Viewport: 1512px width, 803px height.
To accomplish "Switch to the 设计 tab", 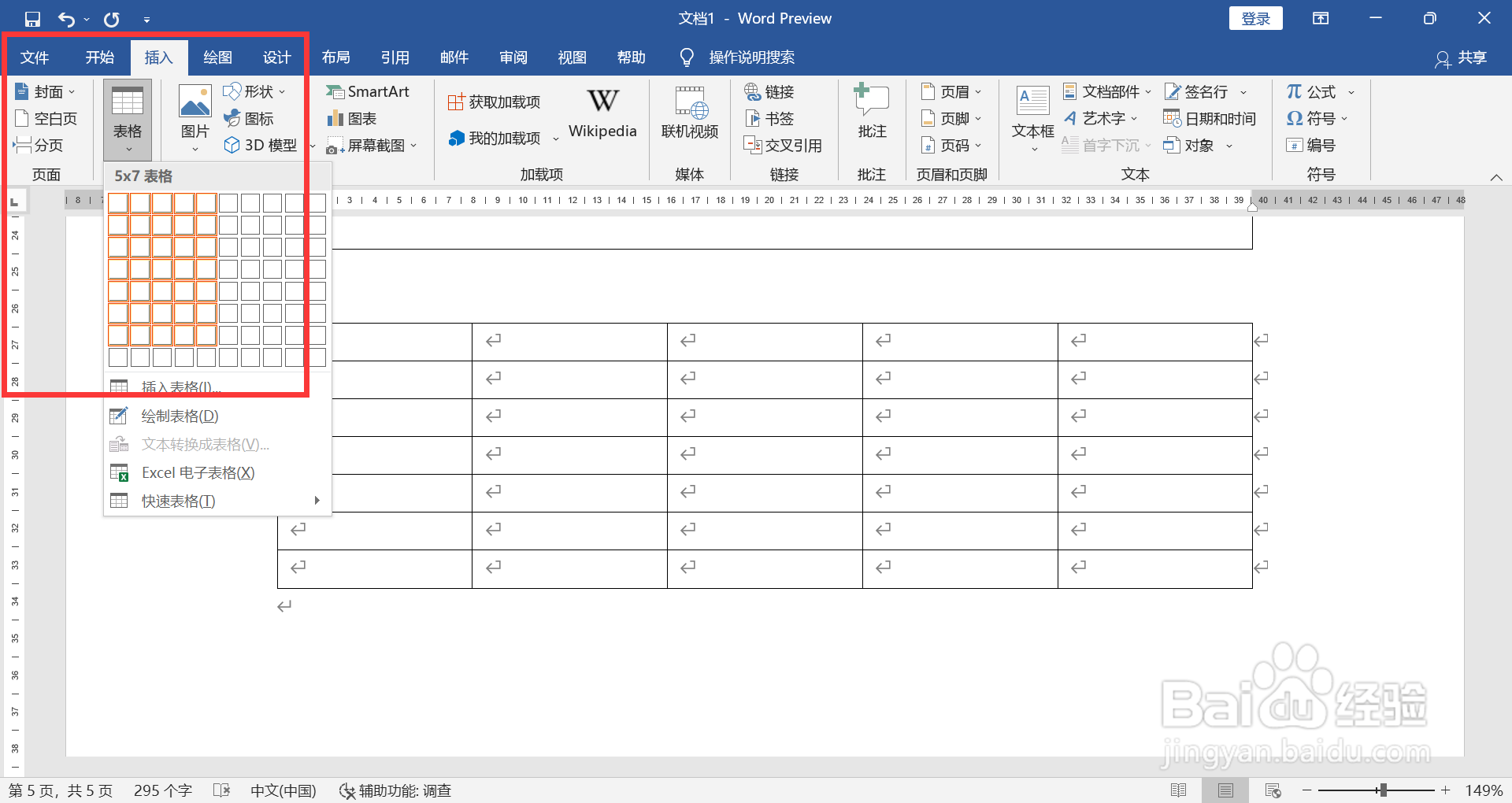I will pos(276,57).
